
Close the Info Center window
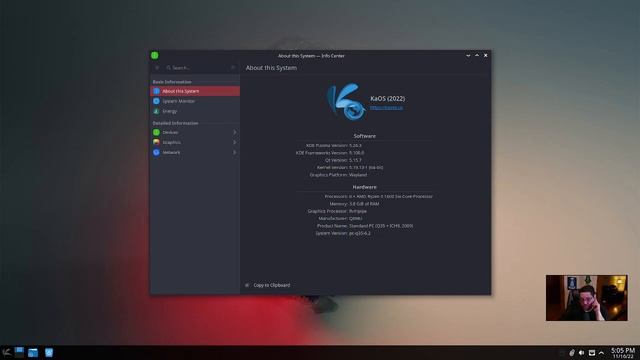[485, 56]
